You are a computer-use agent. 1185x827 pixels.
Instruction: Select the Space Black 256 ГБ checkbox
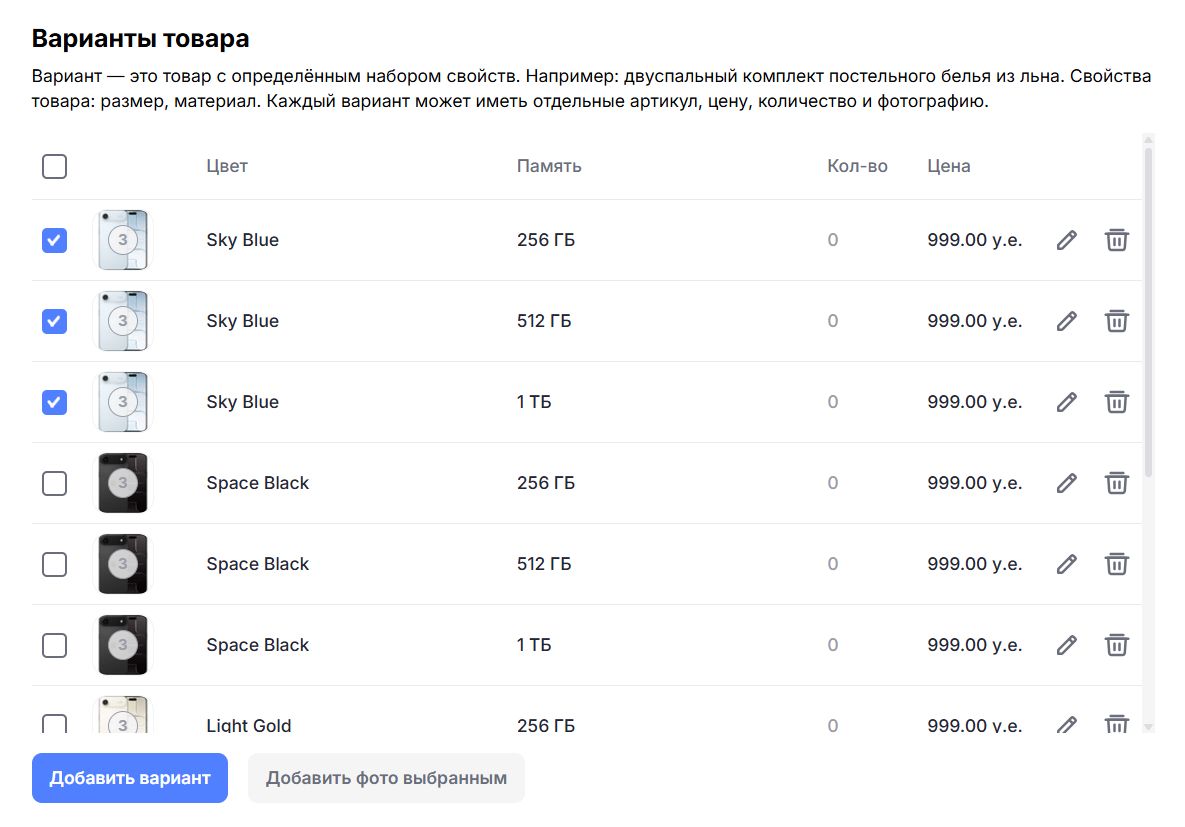tap(55, 483)
